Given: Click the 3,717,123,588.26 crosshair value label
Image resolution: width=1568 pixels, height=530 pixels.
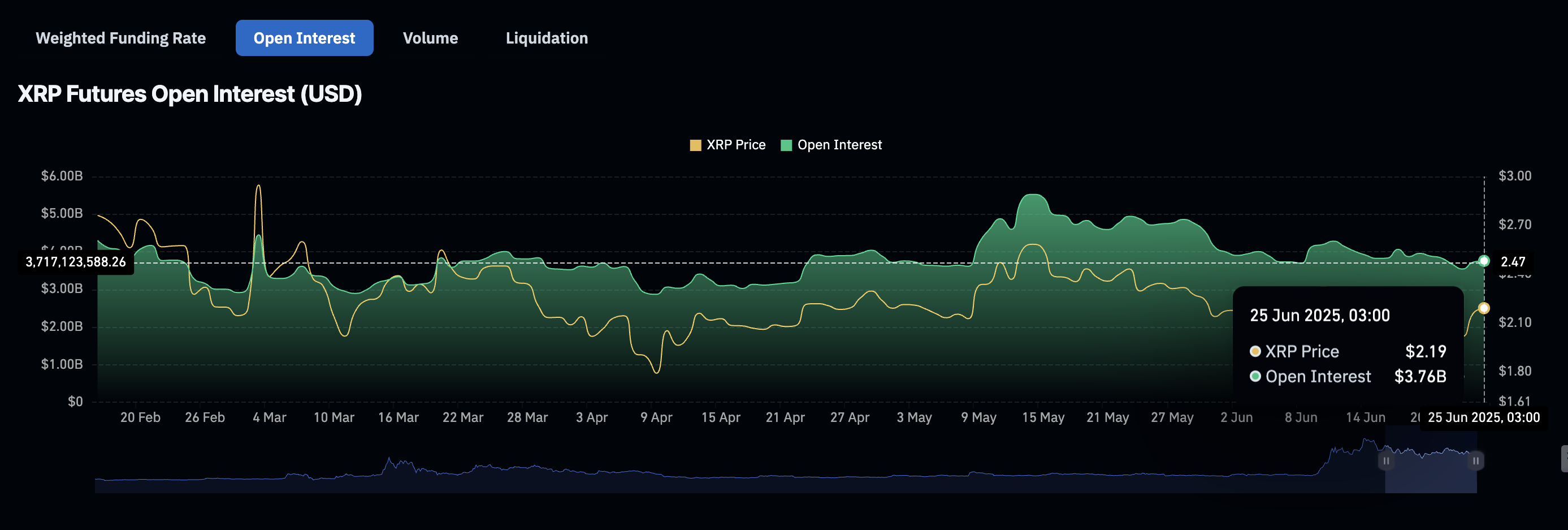Looking at the screenshot, I should [x=76, y=262].
